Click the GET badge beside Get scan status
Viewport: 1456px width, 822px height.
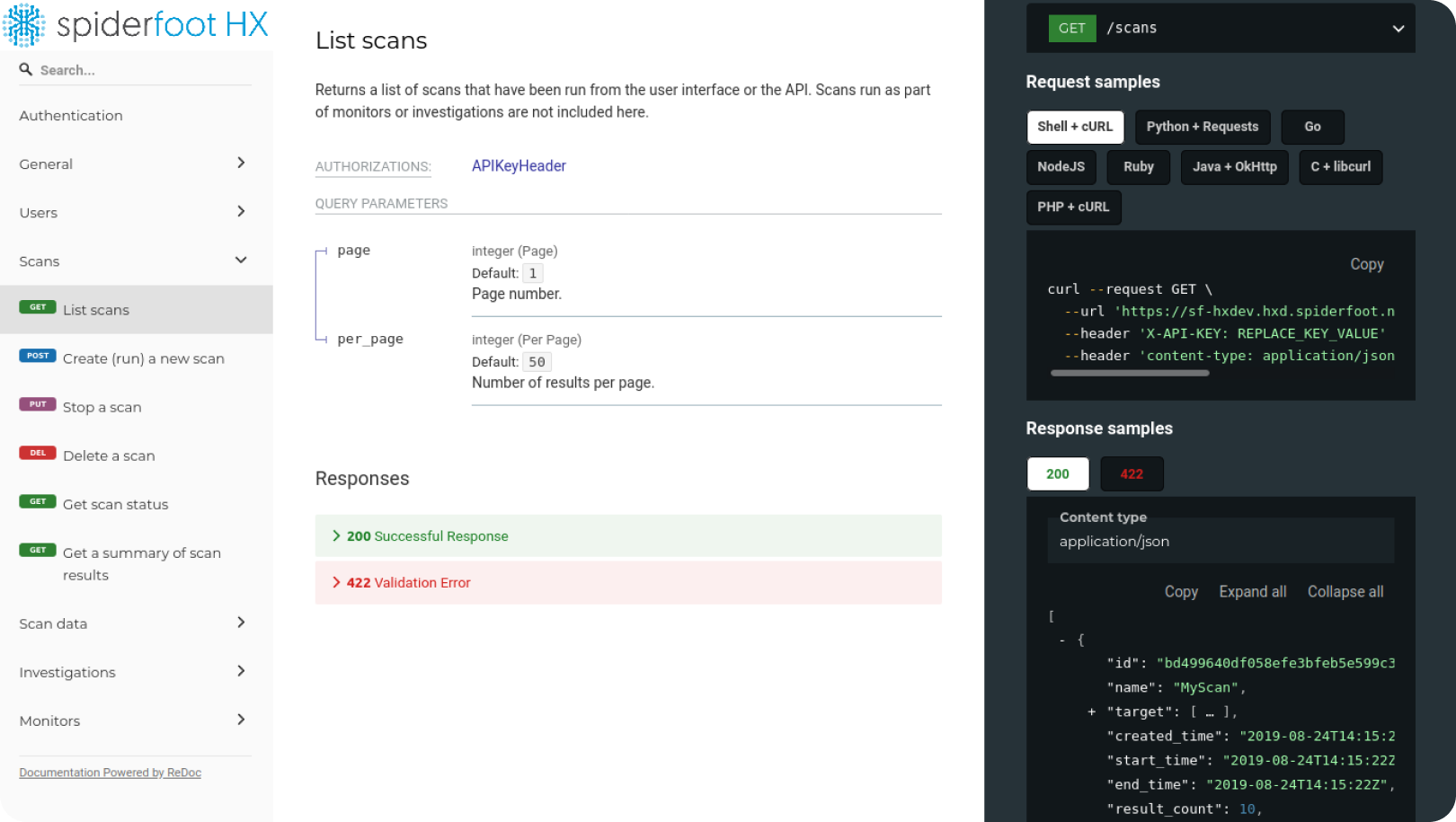click(x=38, y=501)
